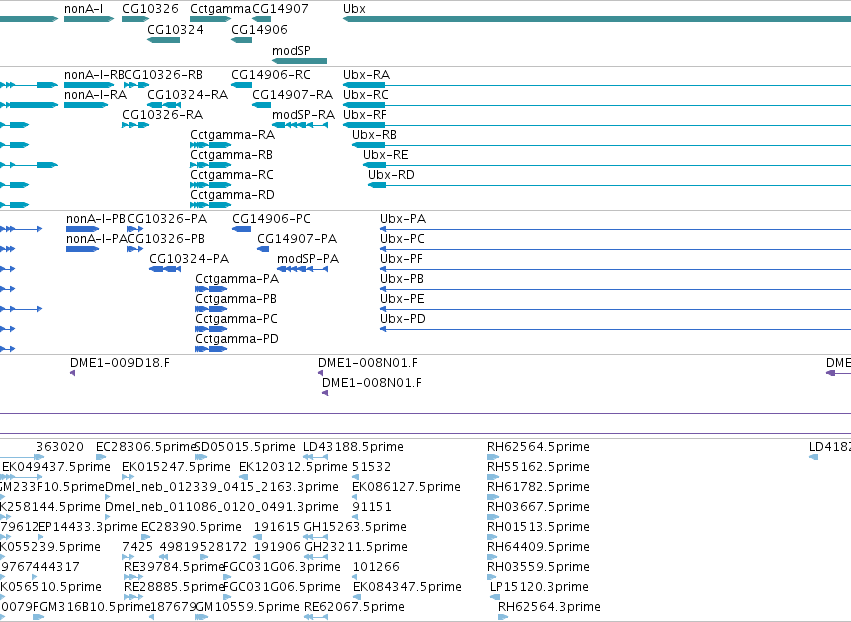Click the DME1-009D18.F feature label
Screen dimensions: 851x622
click(120, 363)
